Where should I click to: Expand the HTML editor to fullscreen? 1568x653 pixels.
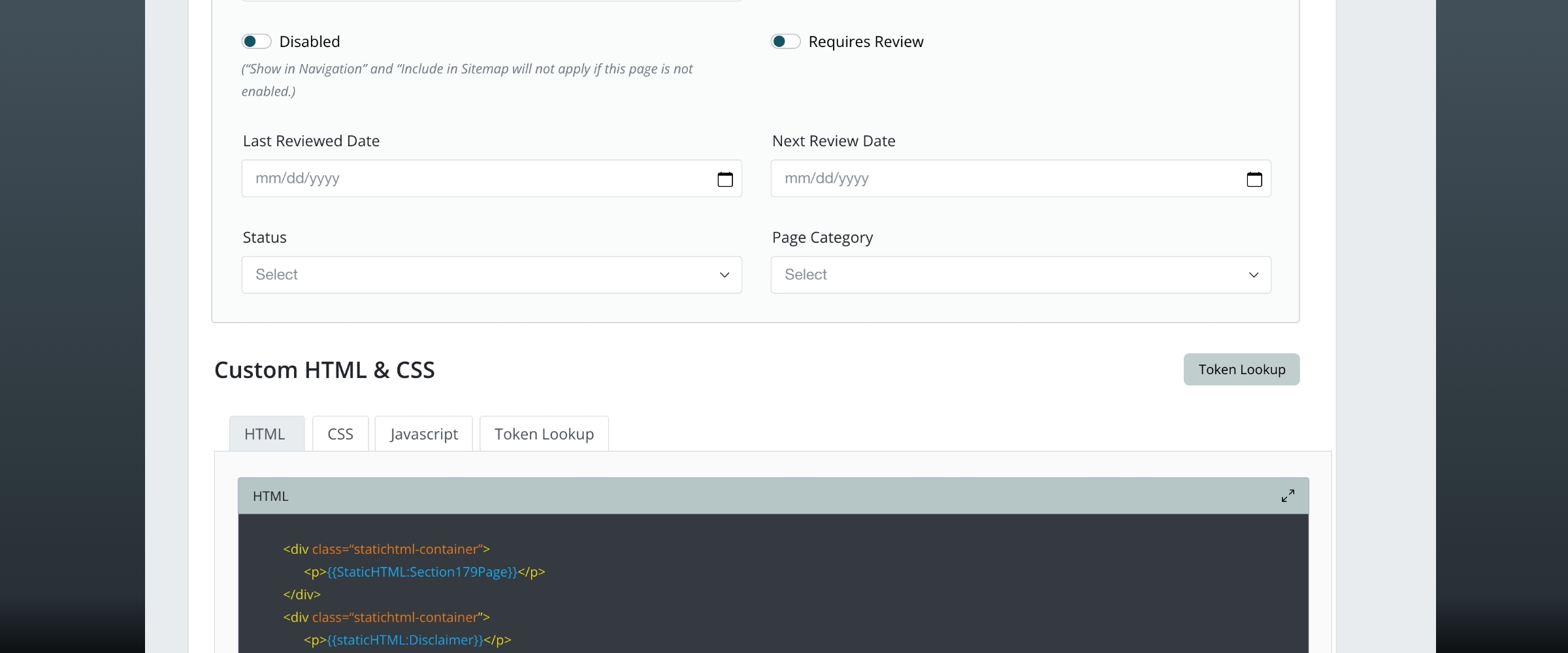[1288, 496]
